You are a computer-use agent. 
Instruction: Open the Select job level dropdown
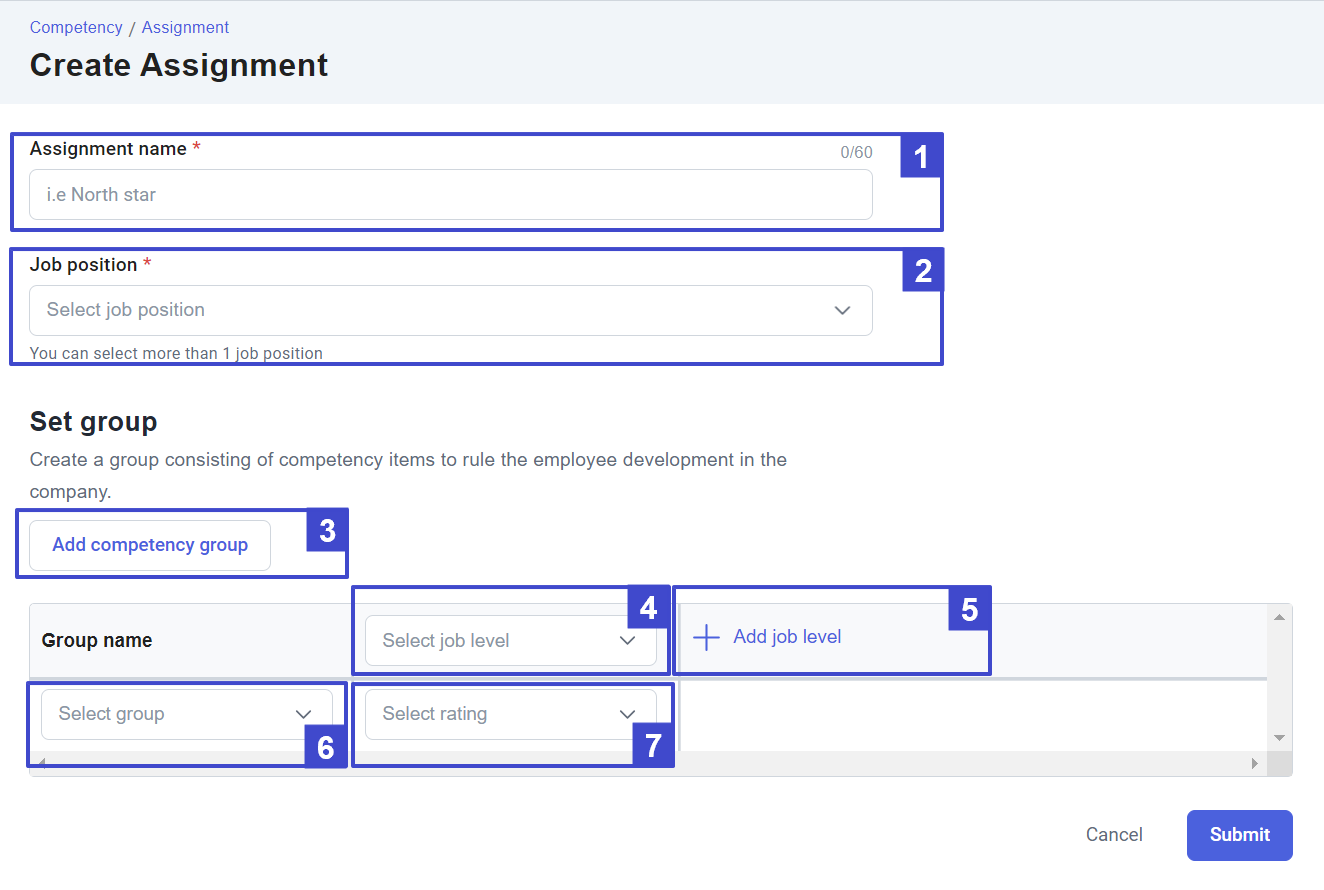tap(511, 640)
